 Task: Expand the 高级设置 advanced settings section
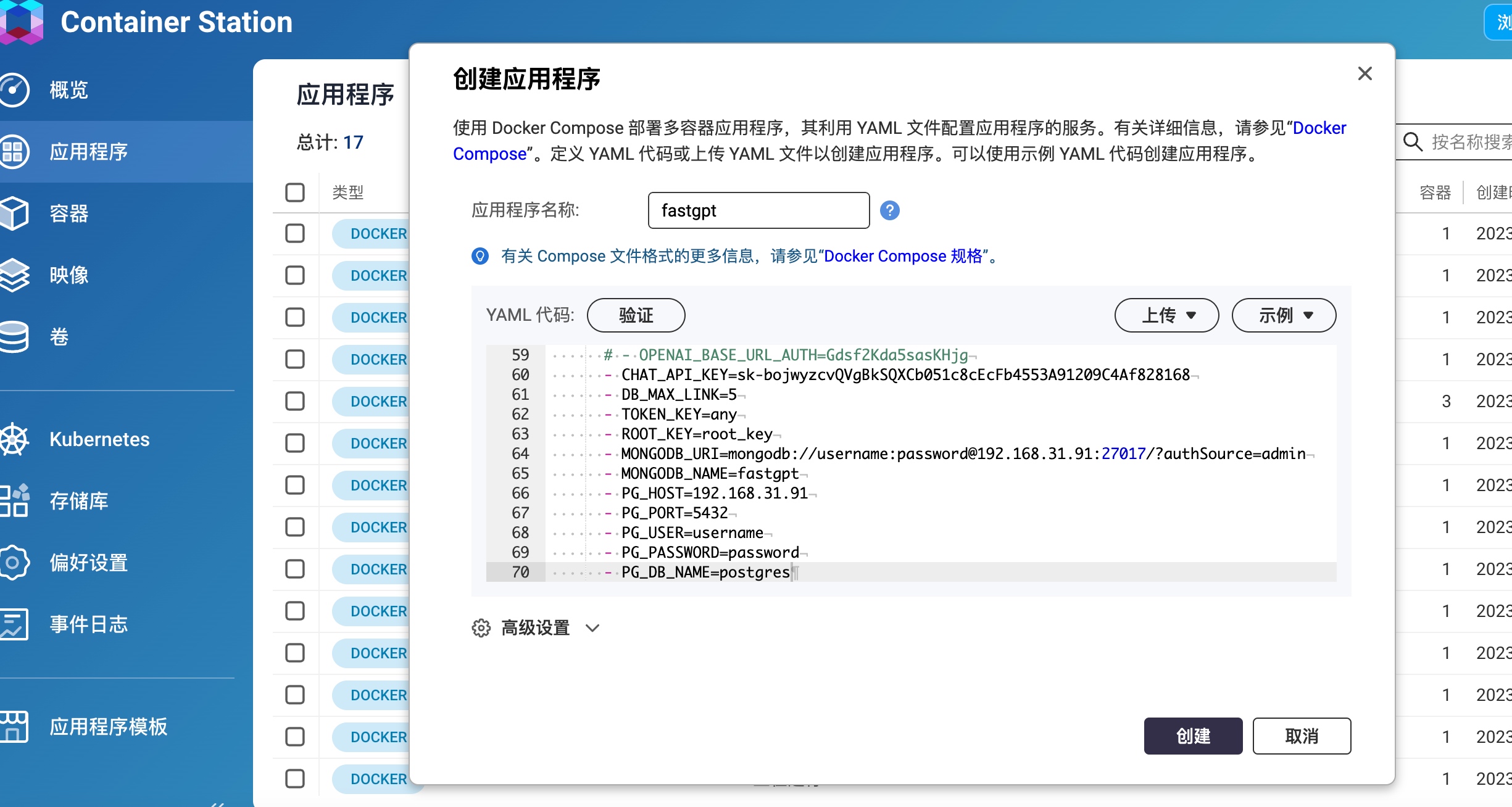tap(536, 628)
